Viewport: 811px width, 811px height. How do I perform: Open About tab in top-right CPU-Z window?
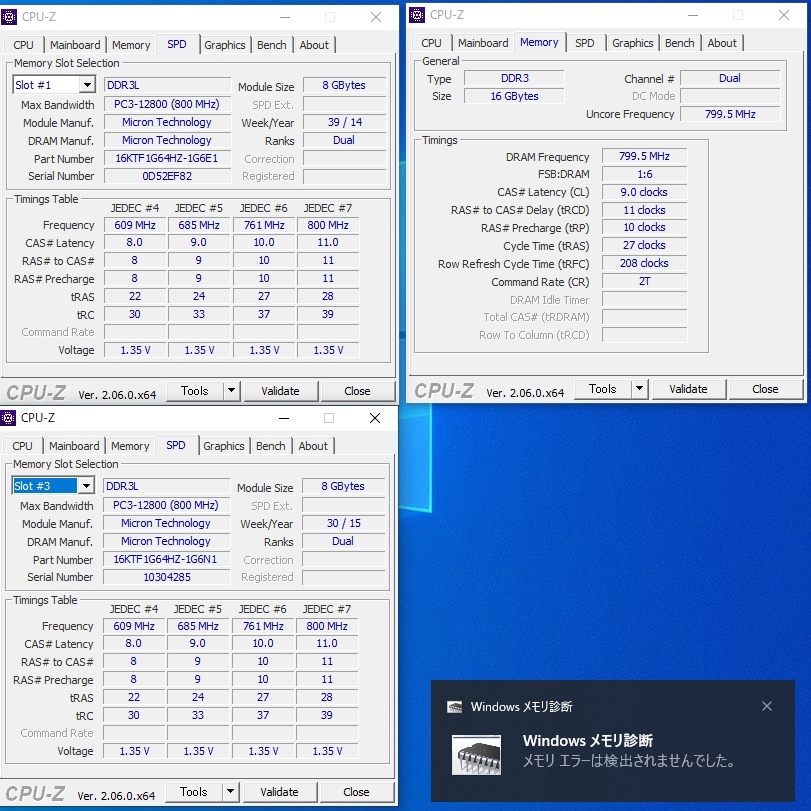tap(722, 43)
